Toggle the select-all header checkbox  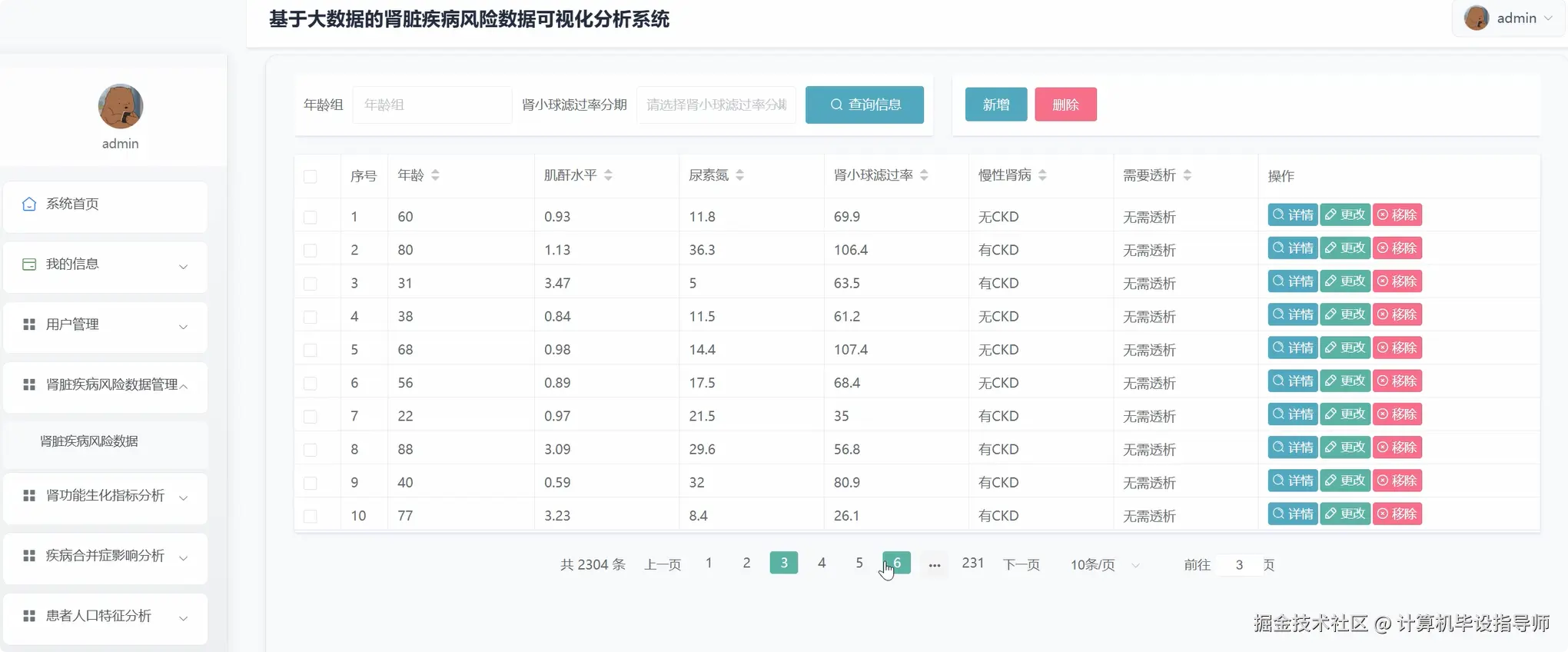pos(311,177)
